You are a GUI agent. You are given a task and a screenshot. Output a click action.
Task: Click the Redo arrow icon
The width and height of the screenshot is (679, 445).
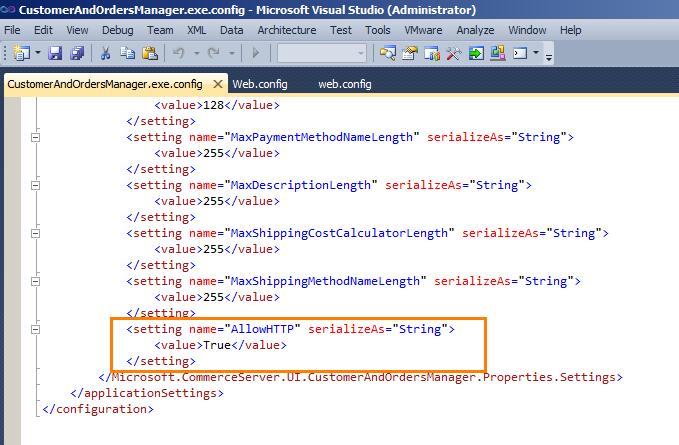pos(213,53)
